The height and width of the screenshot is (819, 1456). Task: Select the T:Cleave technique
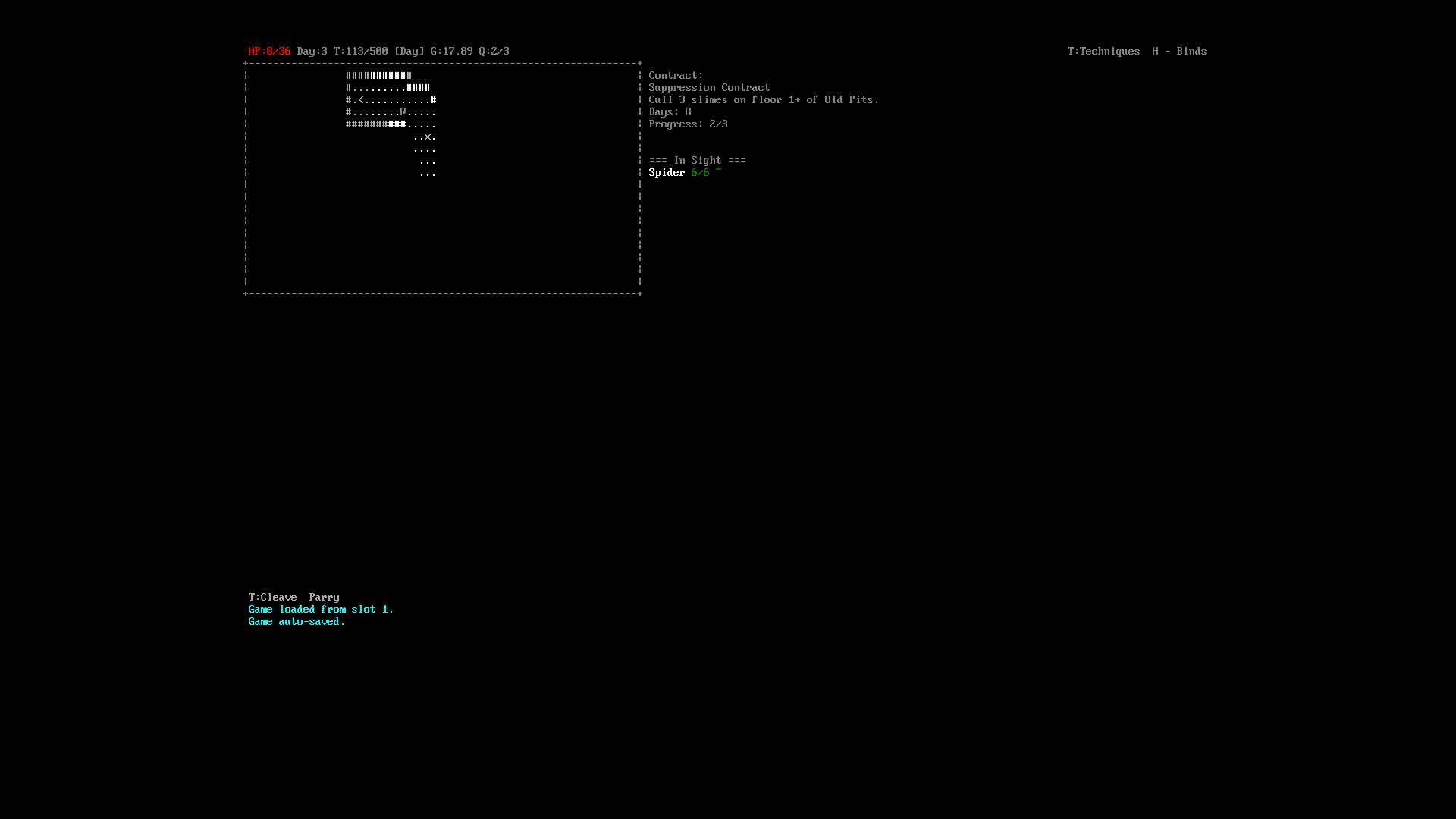(272, 597)
